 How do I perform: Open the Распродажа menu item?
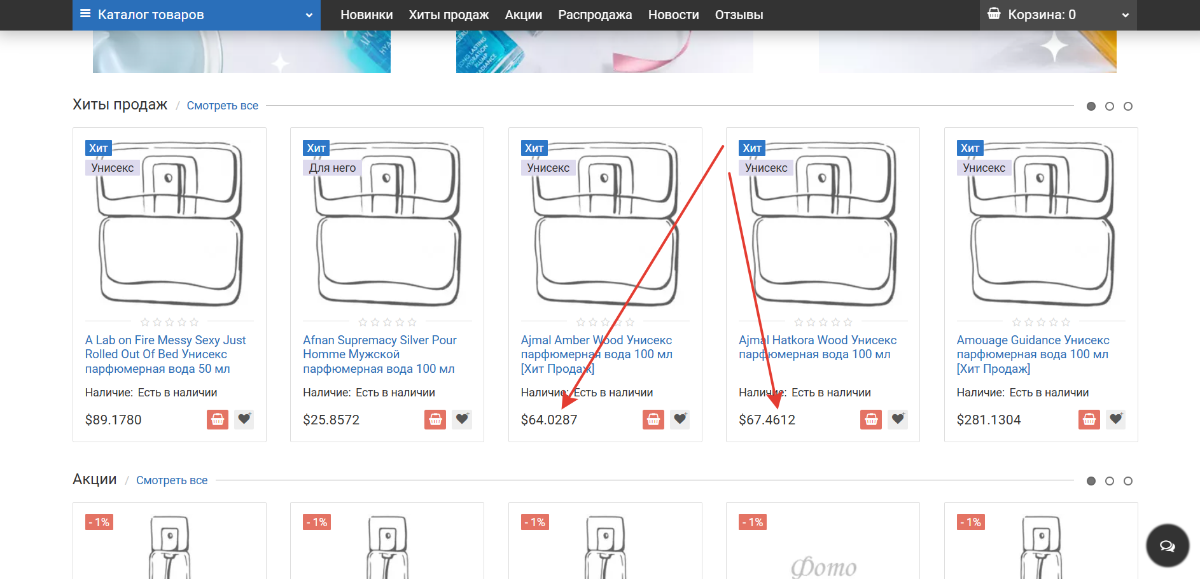[x=595, y=15]
